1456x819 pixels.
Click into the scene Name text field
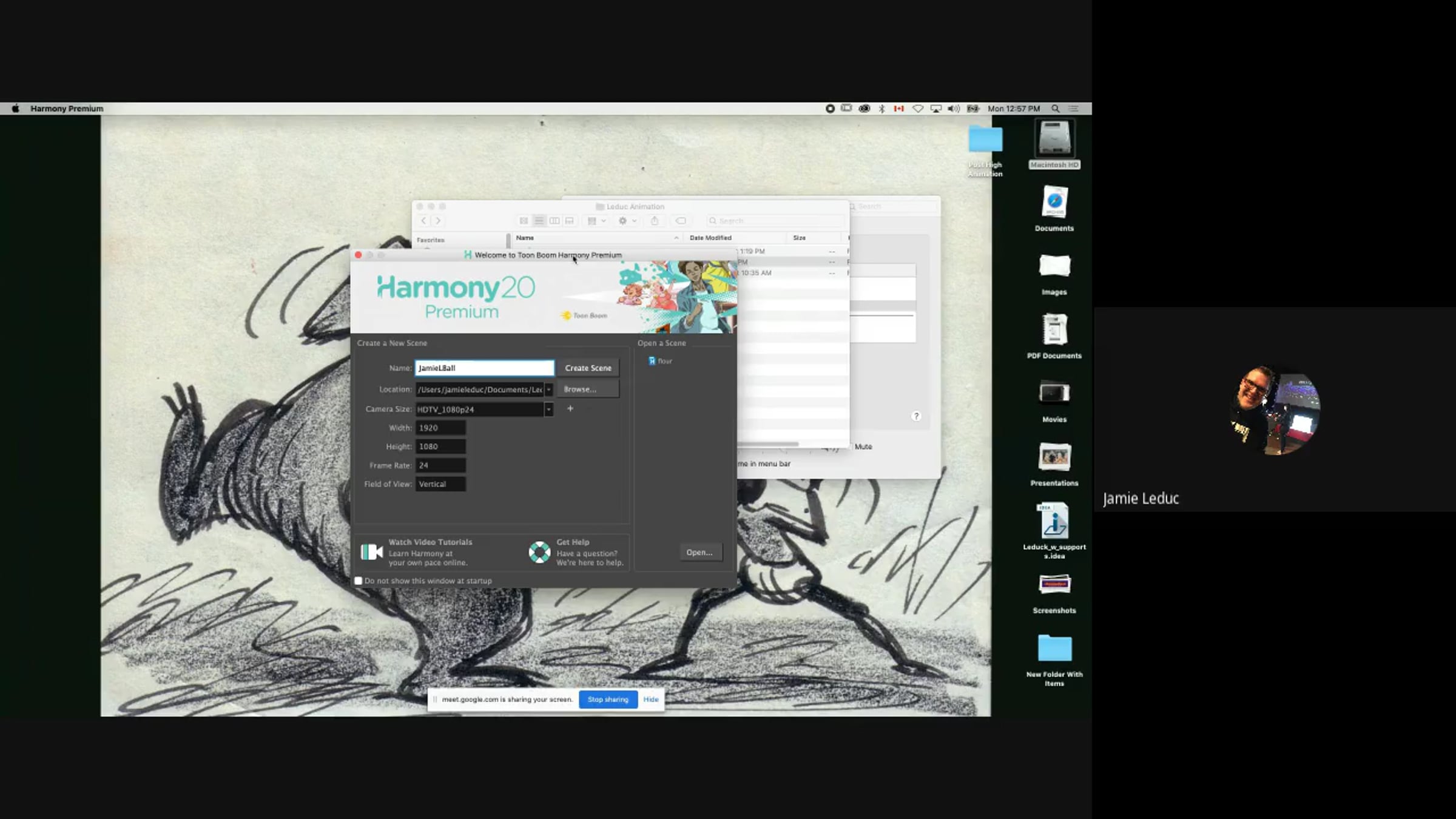pos(484,368)
